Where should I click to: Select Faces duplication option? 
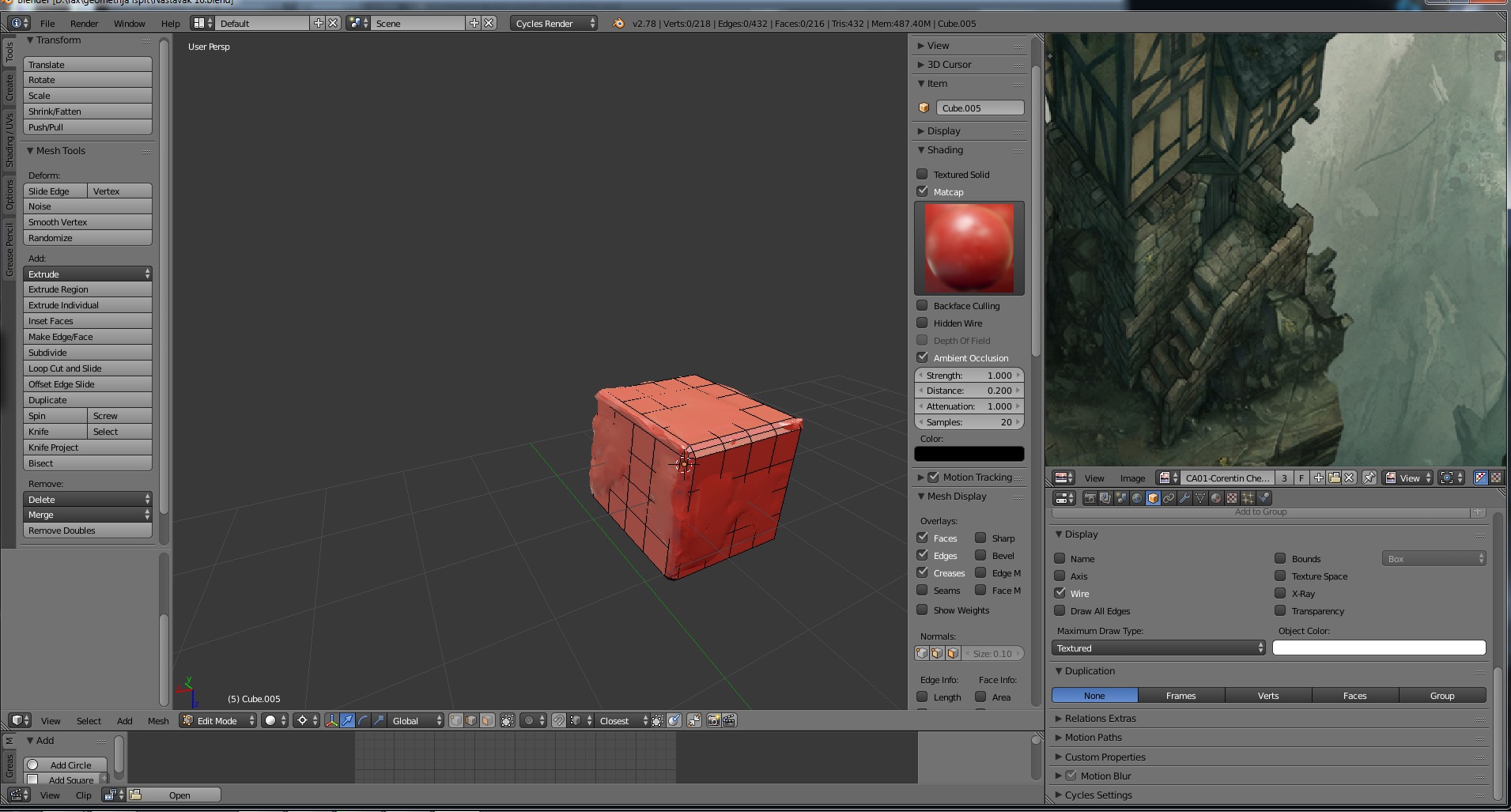pyautogui.click(x=1354, y=696)
